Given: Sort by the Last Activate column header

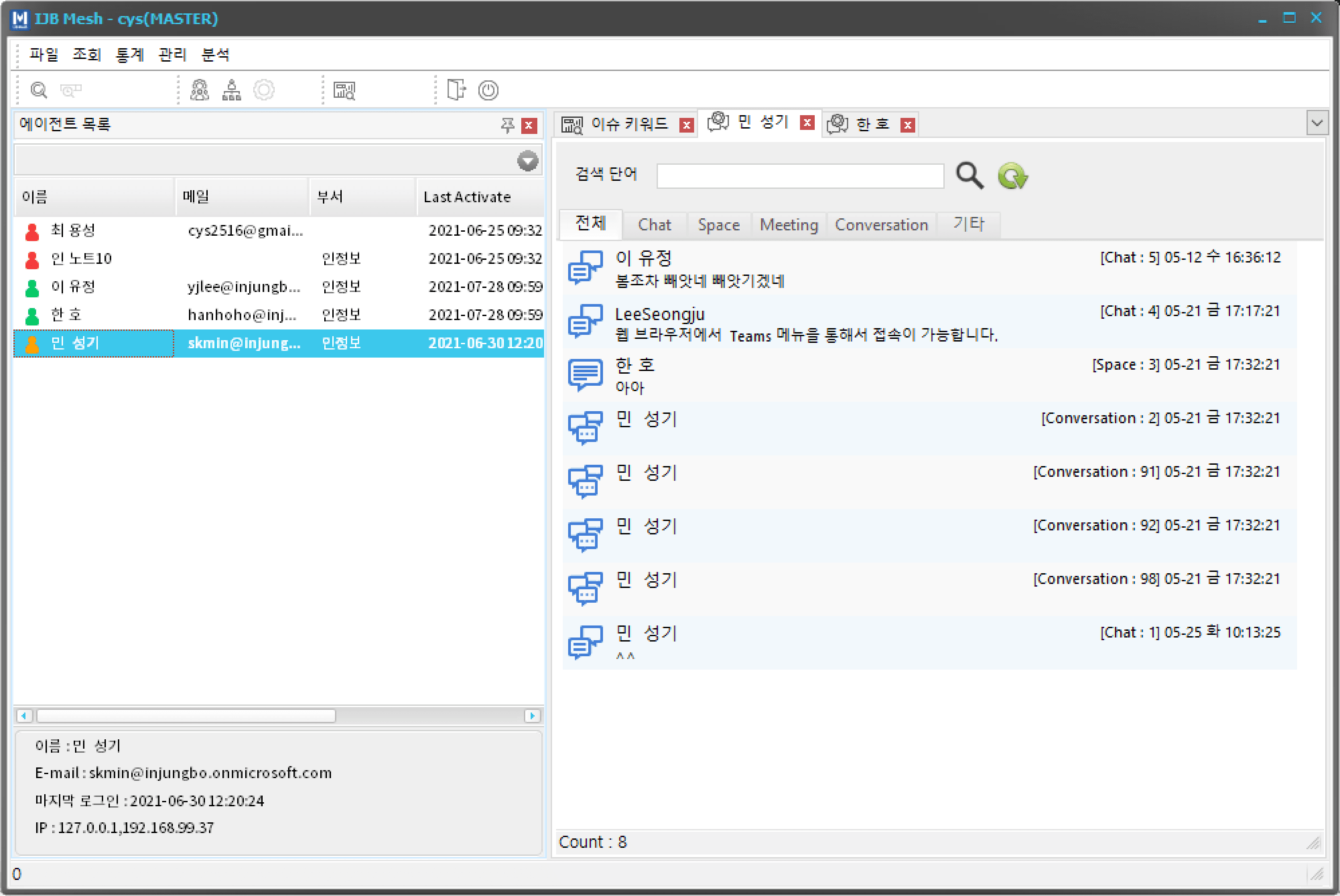Looking at the screenshot, I should tap(480, 197).
